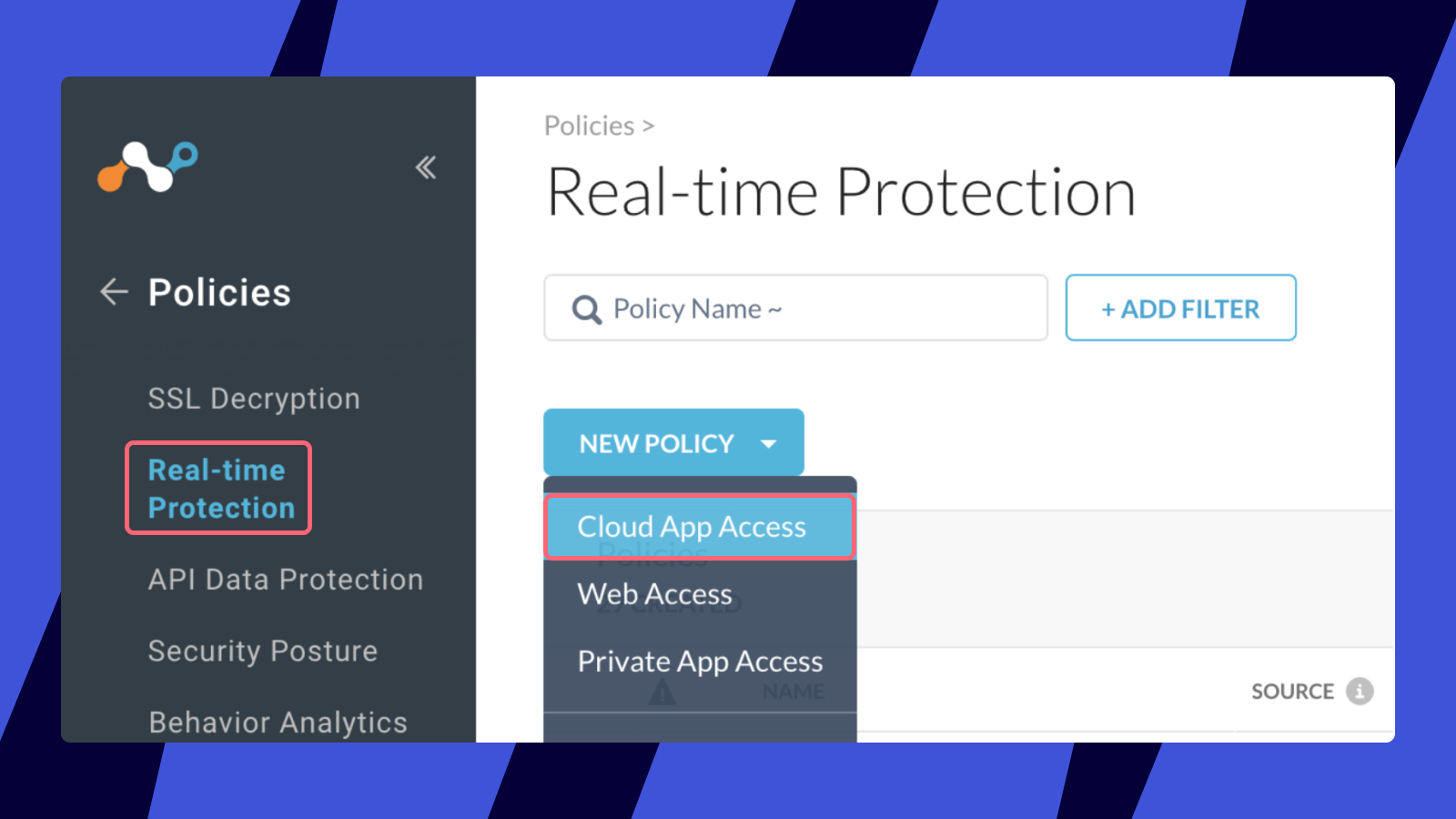Click the info icon next to SOURCE
The image size is (1456, 819).
1360,692
